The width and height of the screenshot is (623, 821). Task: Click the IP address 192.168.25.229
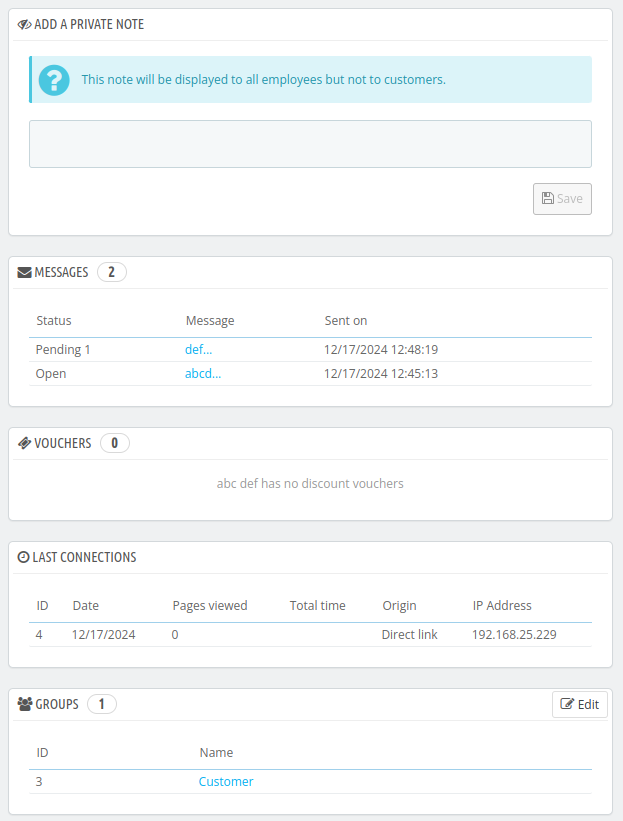(x=514, y=635)
